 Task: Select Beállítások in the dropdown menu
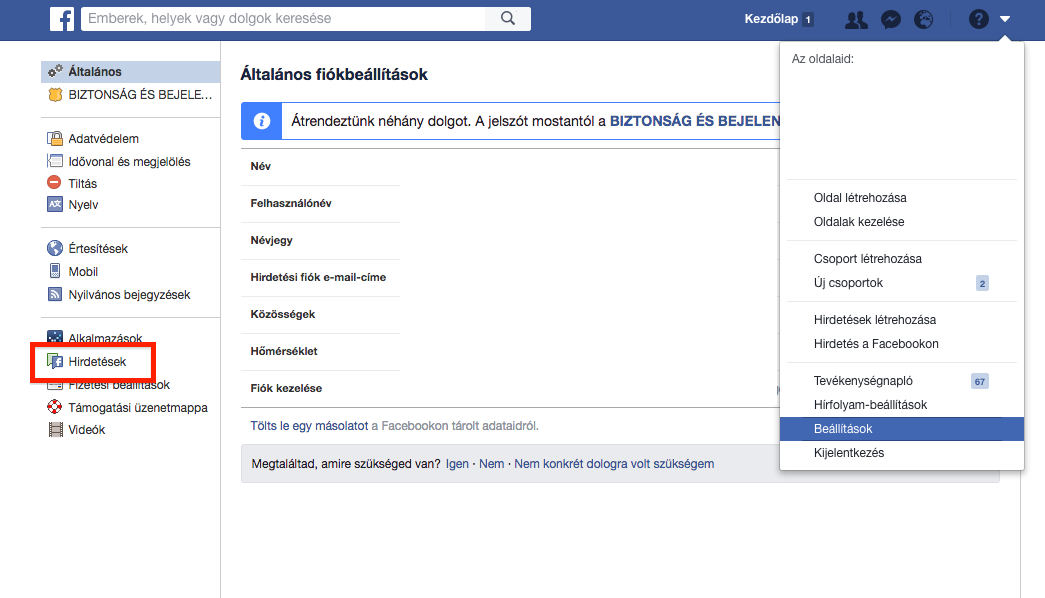pos(843,429)
